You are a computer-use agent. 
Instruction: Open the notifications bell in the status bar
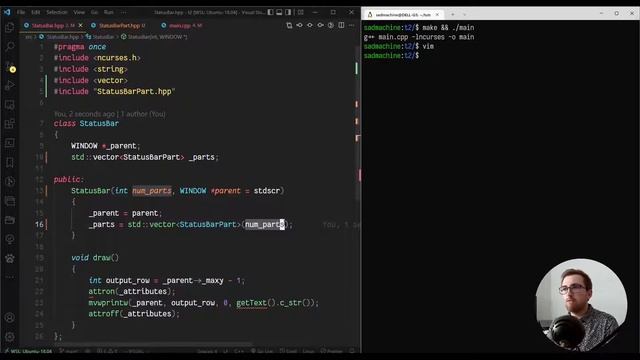point(352,351)
